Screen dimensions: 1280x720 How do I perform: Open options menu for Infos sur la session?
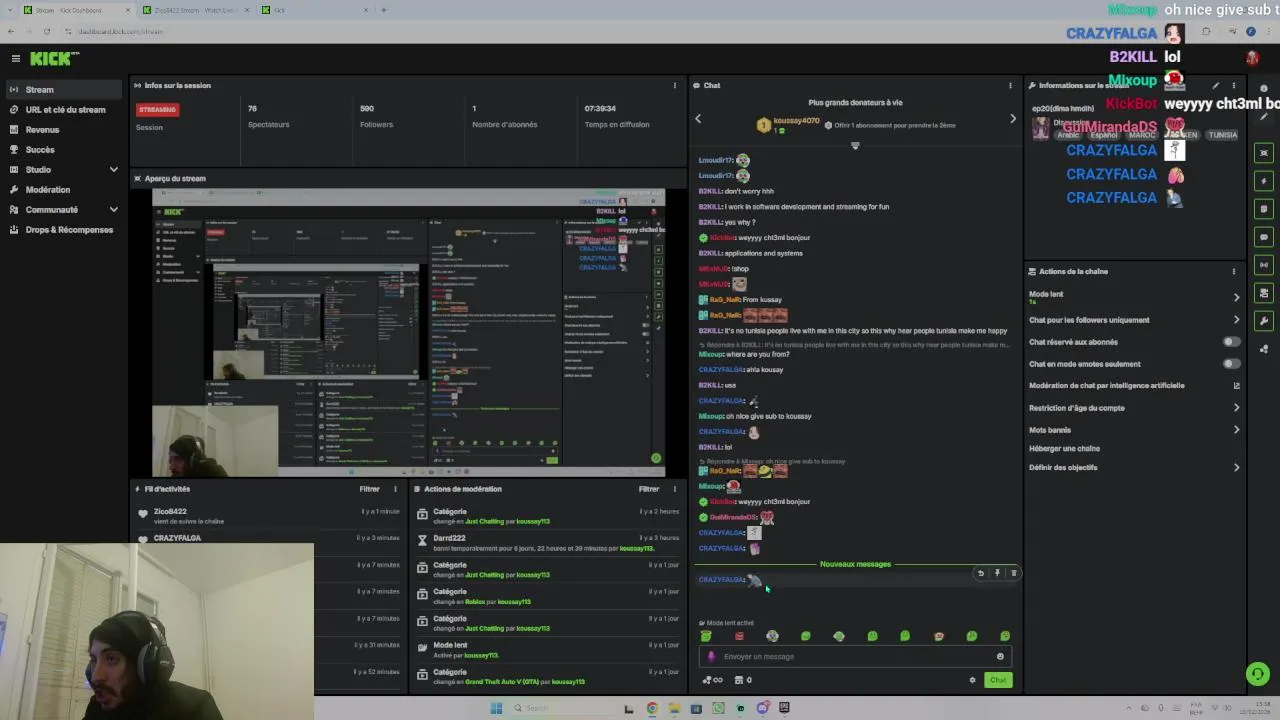coord(674,86)
